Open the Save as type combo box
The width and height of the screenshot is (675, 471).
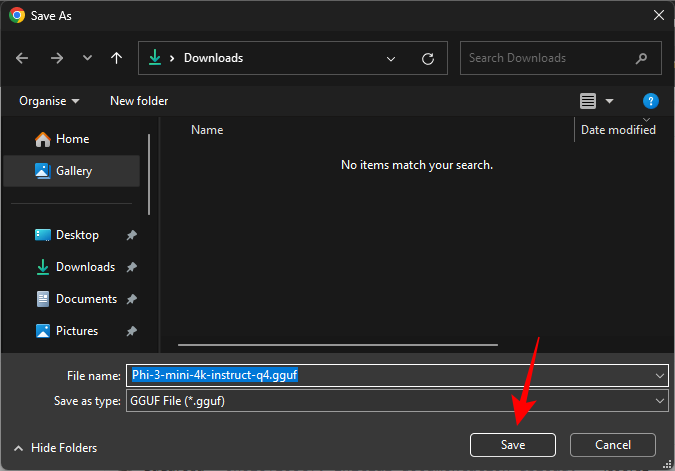click(x=397, y=401)
